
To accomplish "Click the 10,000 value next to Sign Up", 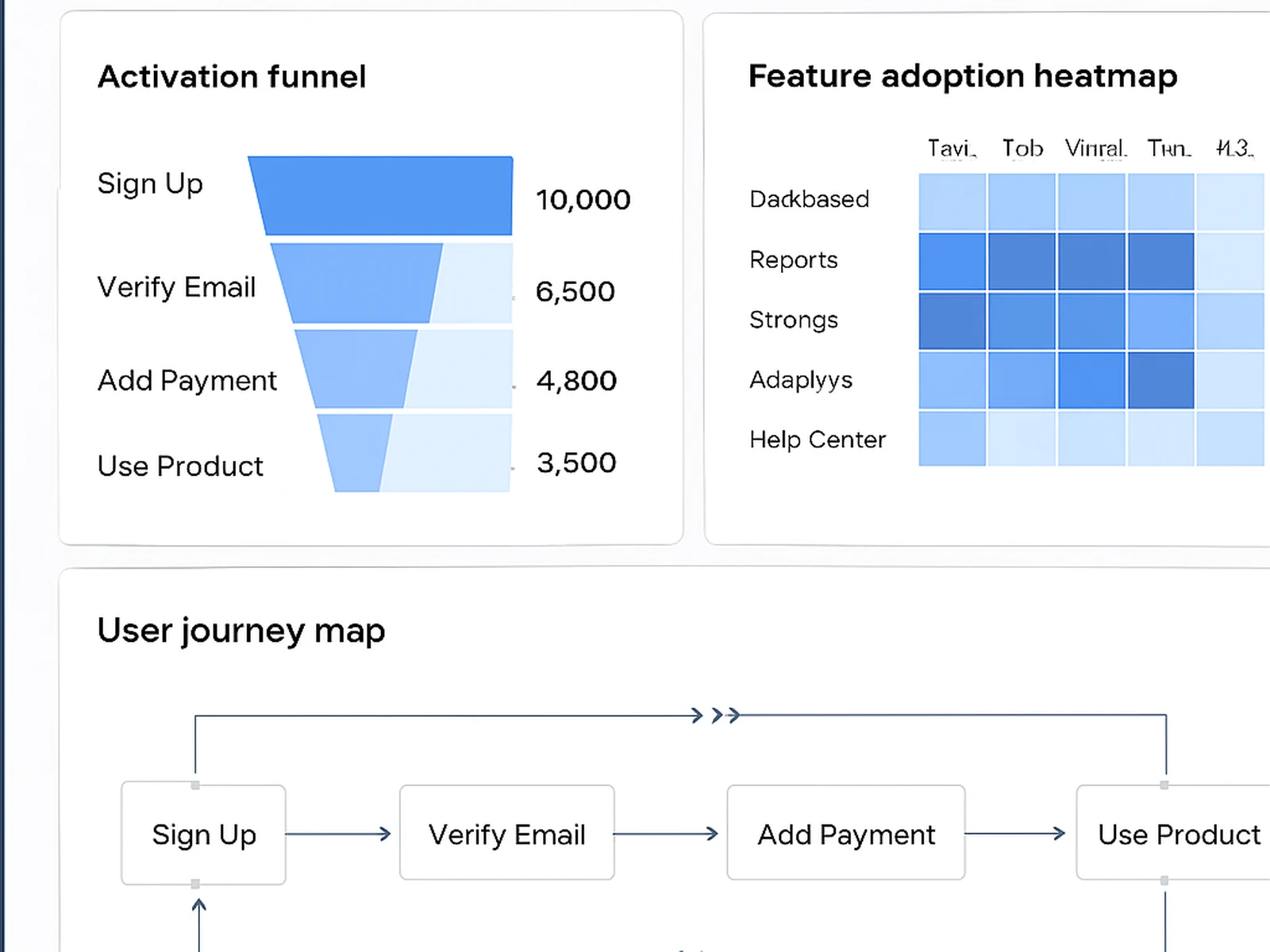I will click(583, 200).
